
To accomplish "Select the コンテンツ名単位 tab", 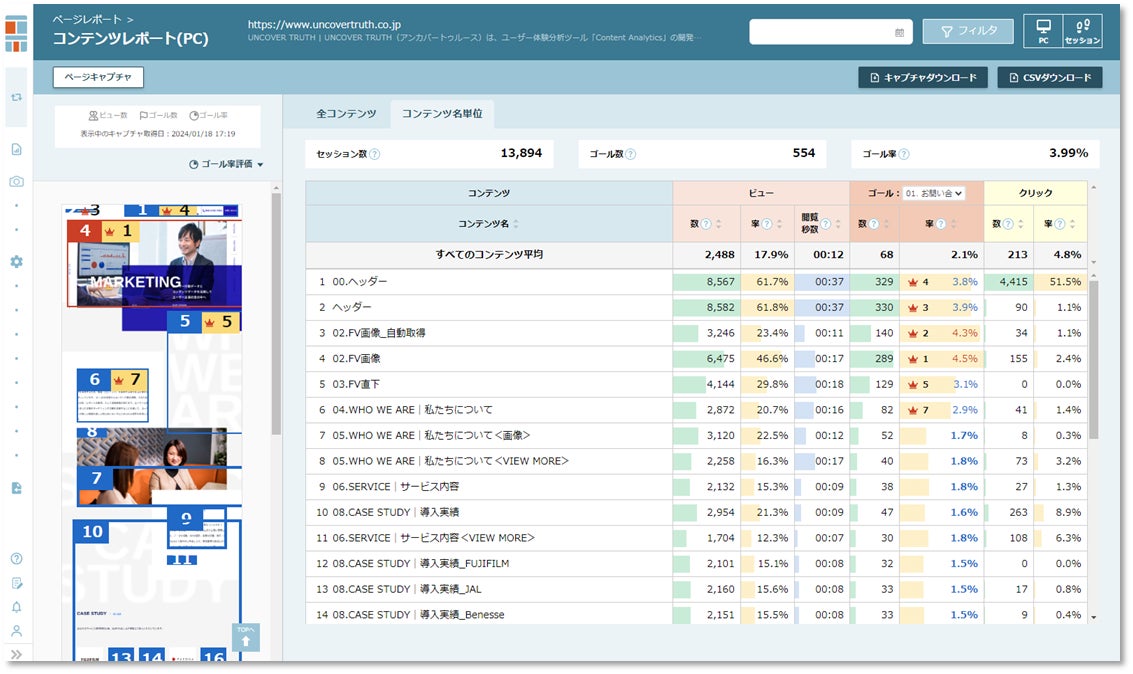I will [x=442, y=114].
